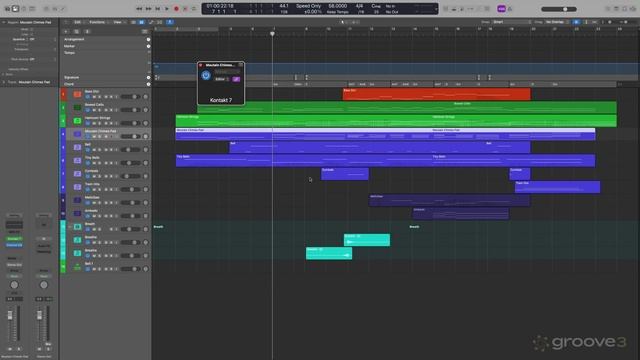The height and width of the screenshot is (360, 640).
Task: Select the Mountain Chimes Pad track icon
Action: [x=77, y=134]
